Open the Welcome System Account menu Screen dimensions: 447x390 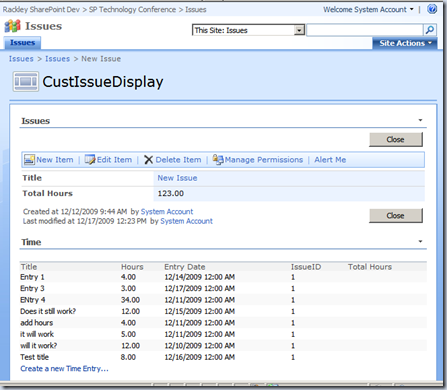[368, 10]
